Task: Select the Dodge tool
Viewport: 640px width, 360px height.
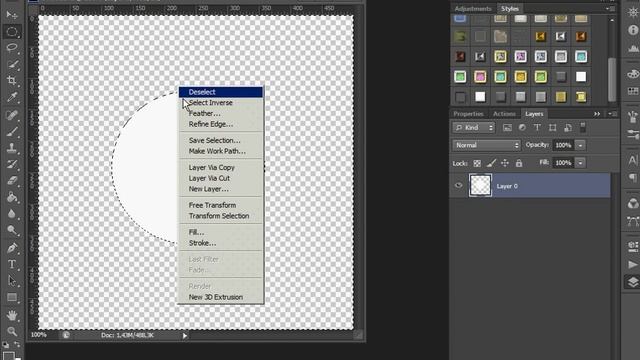Action: click(x=12, y=230)
